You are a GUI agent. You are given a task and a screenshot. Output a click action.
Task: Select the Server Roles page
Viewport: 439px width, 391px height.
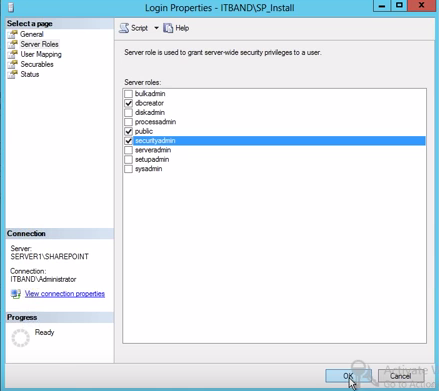[39, 44]
